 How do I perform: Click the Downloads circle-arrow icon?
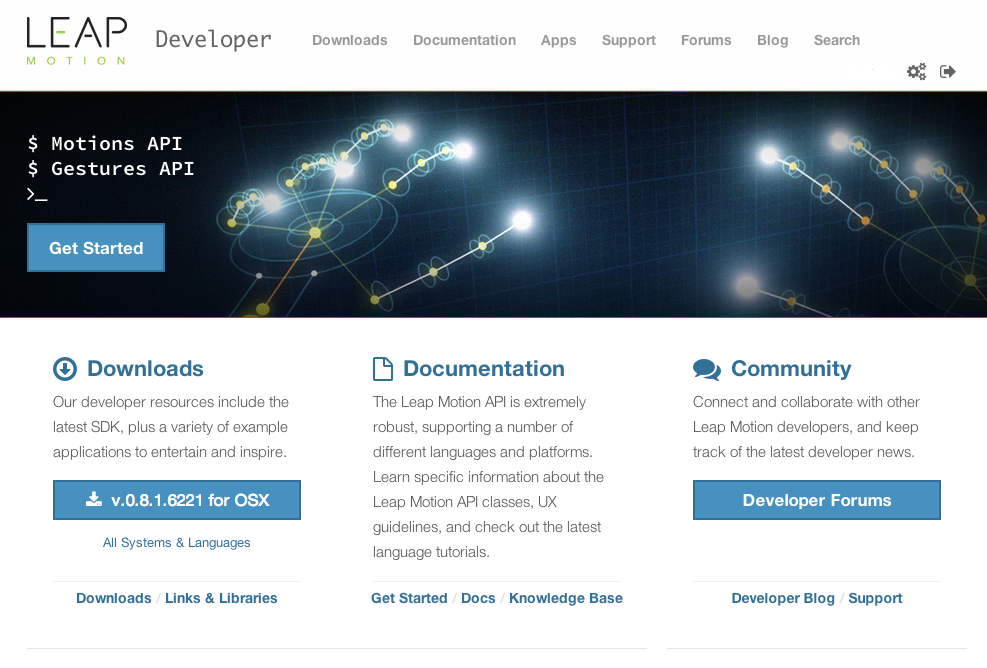65,369
